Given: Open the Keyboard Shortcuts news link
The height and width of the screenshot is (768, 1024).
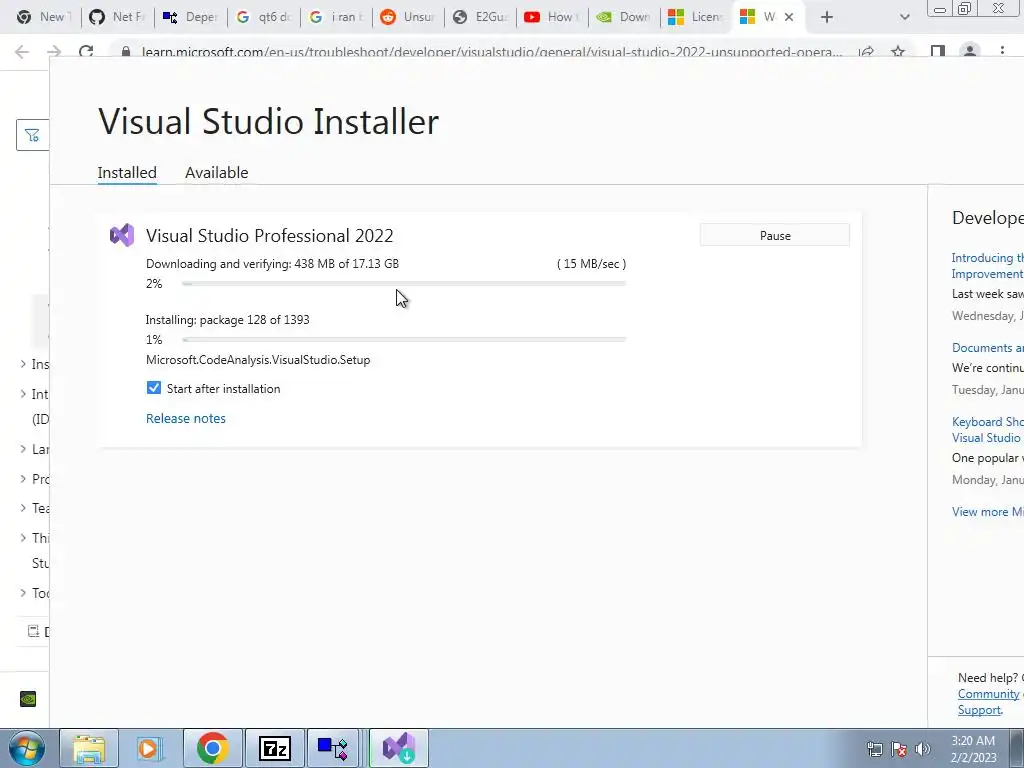Looking at the screenshot, I should tap(987, 430).
